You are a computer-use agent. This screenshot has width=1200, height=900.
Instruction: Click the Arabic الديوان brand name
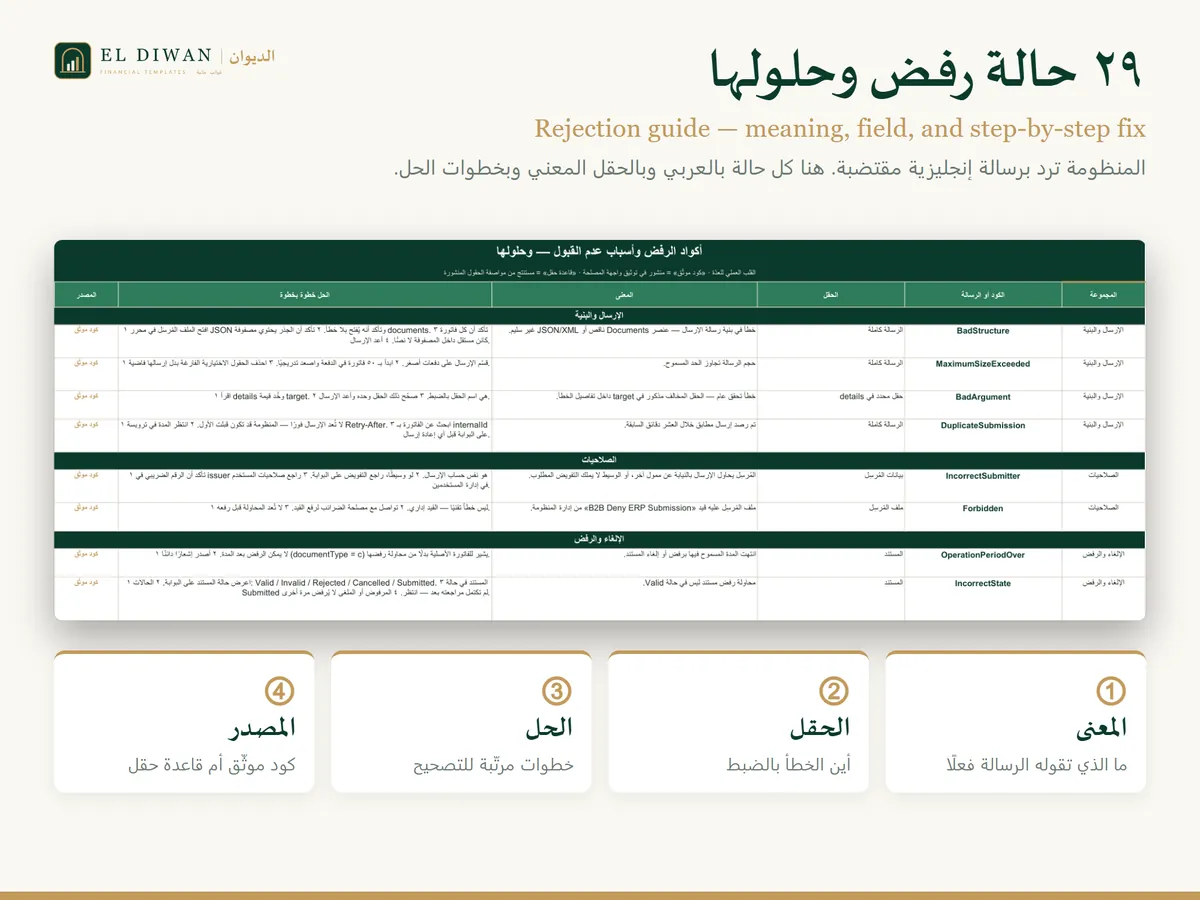point(252,56)
